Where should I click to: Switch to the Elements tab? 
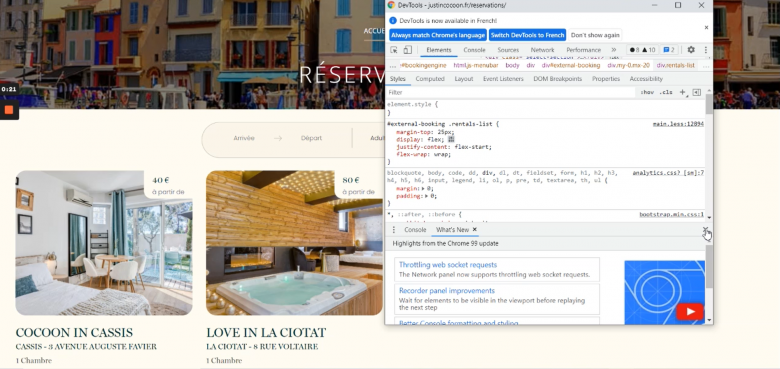tap(439, 50)
